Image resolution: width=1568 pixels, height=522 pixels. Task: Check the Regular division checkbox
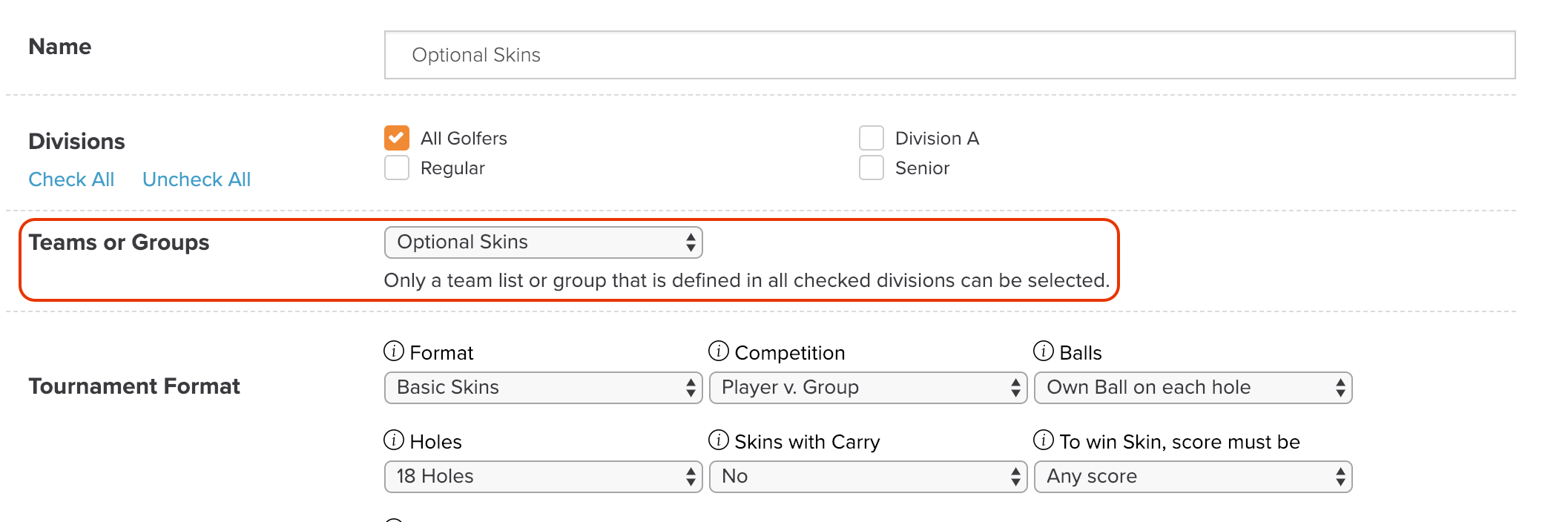[397, 168]
